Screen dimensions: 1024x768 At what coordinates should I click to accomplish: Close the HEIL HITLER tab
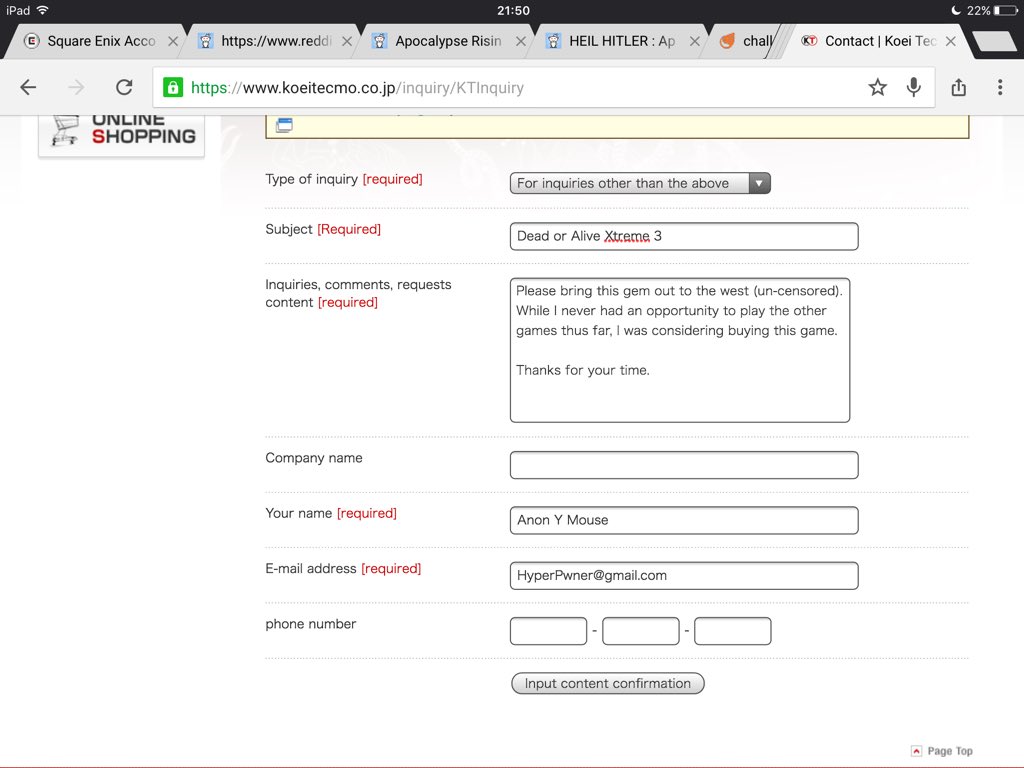(x=695, y=41)
